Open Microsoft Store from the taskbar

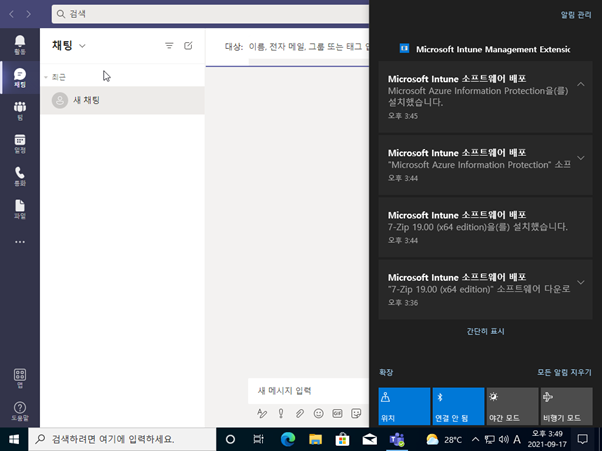point(342,439)
